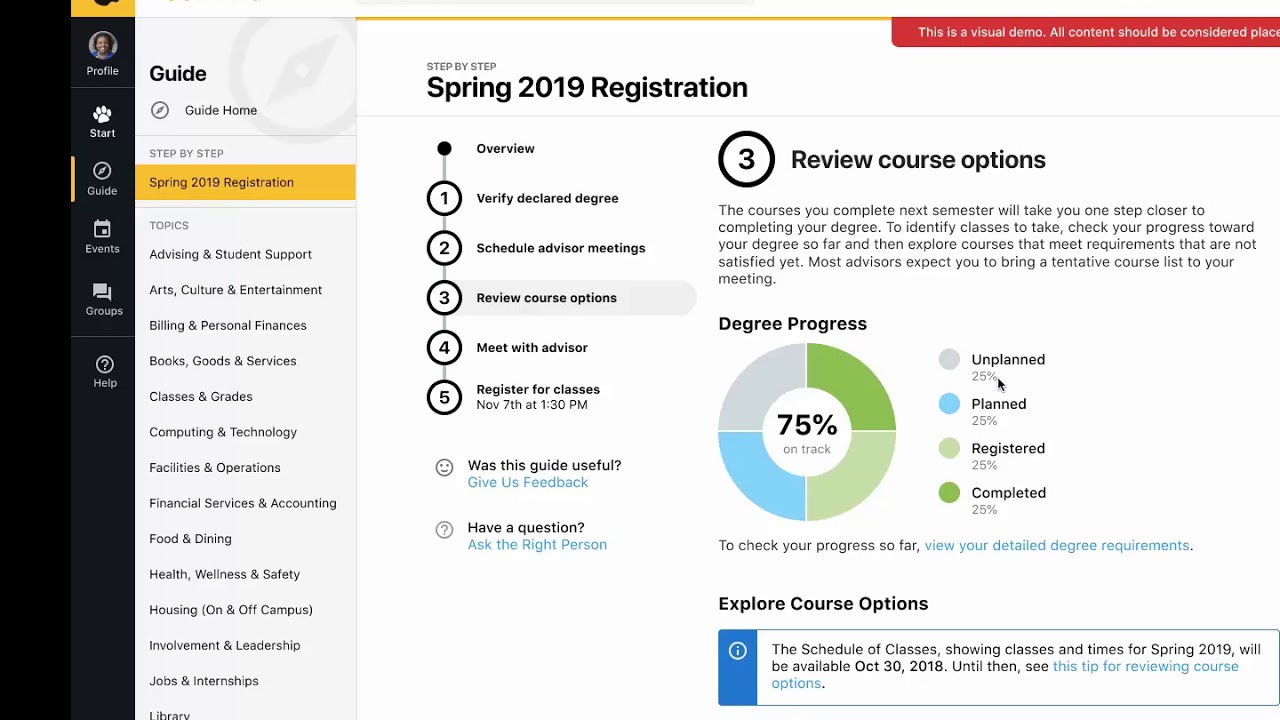1280x720 pixels.
Task: Open Food & Dining topic
Action: click(190, 538)
